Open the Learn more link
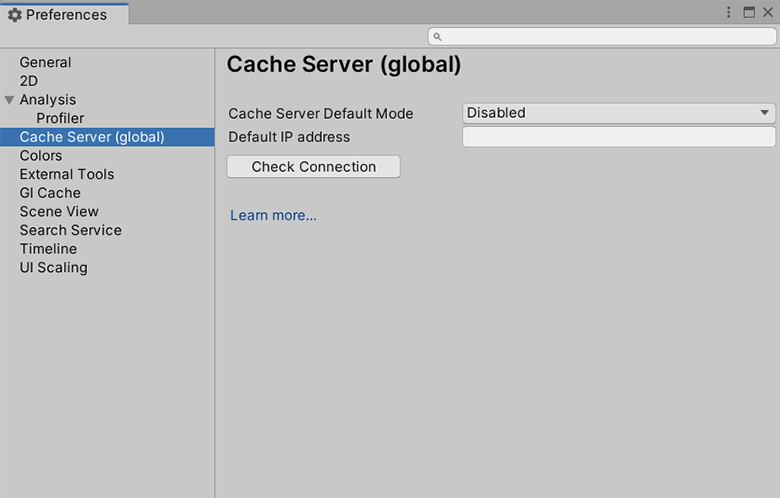The height and width of the screenshot is (498, 780). (273, 215)
